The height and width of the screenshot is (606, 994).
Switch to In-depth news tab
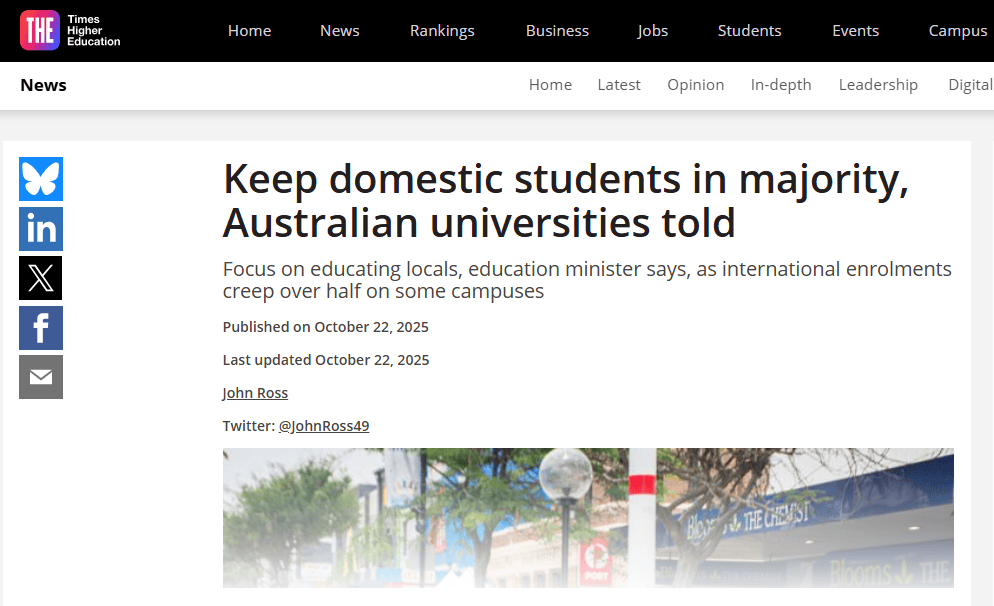[x=781, y=85]
